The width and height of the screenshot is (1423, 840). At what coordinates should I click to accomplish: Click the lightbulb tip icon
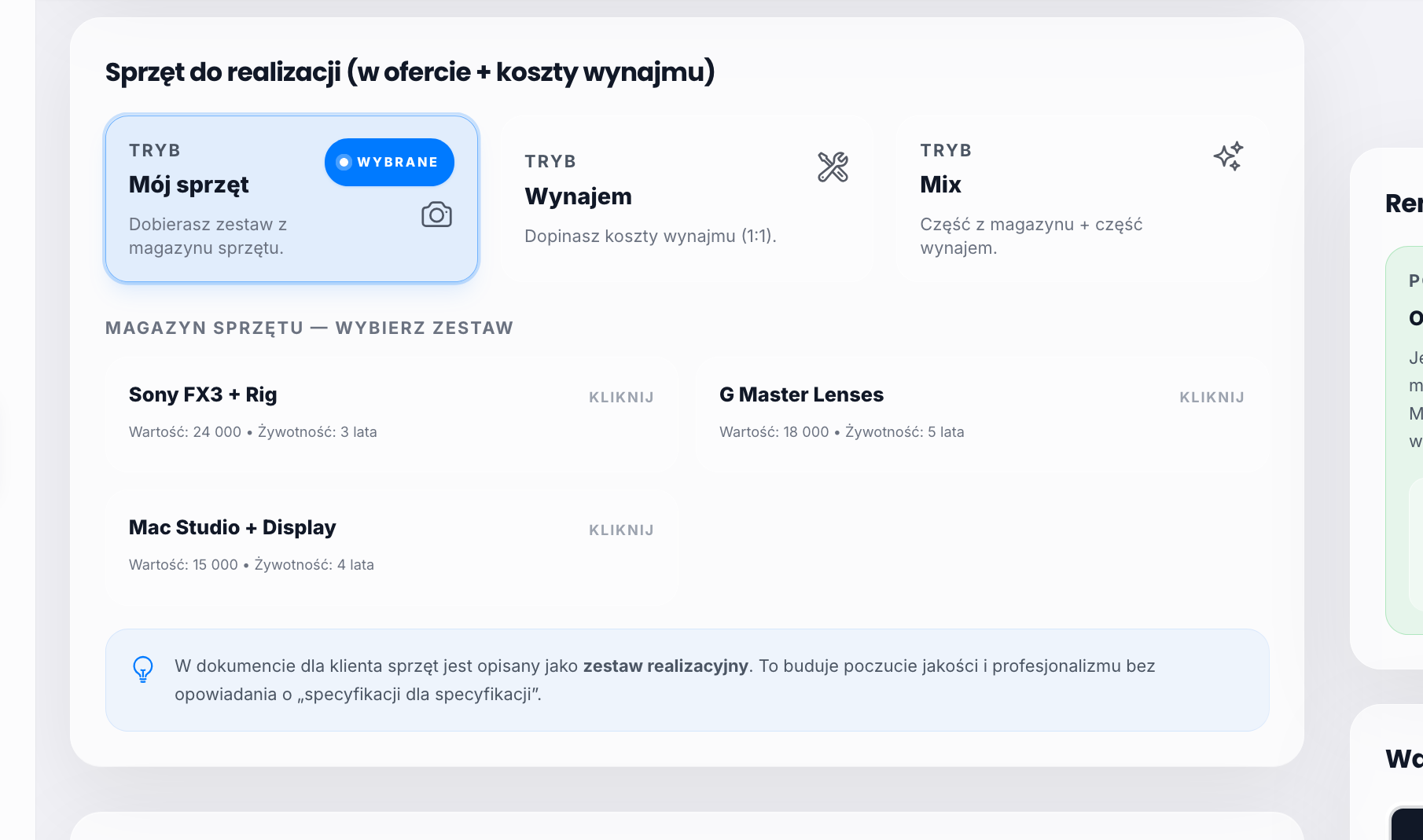142,669
